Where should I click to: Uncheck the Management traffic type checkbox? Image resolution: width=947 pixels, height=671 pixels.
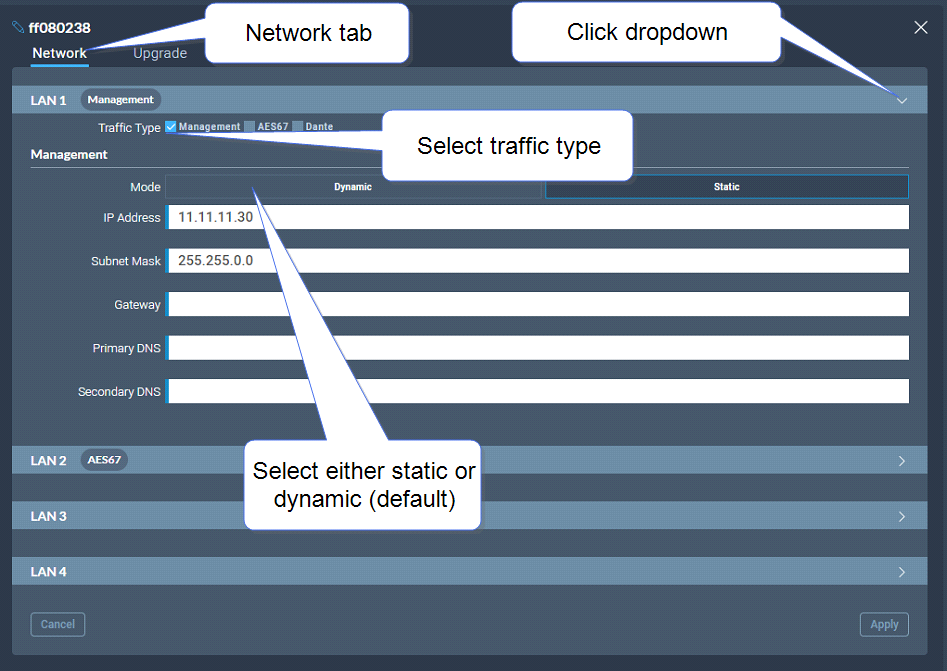coord(170,126)
